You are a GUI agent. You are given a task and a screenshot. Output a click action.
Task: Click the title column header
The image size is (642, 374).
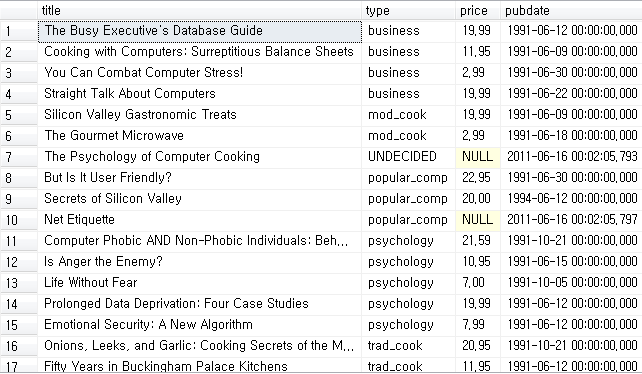[x=199, y=10]
